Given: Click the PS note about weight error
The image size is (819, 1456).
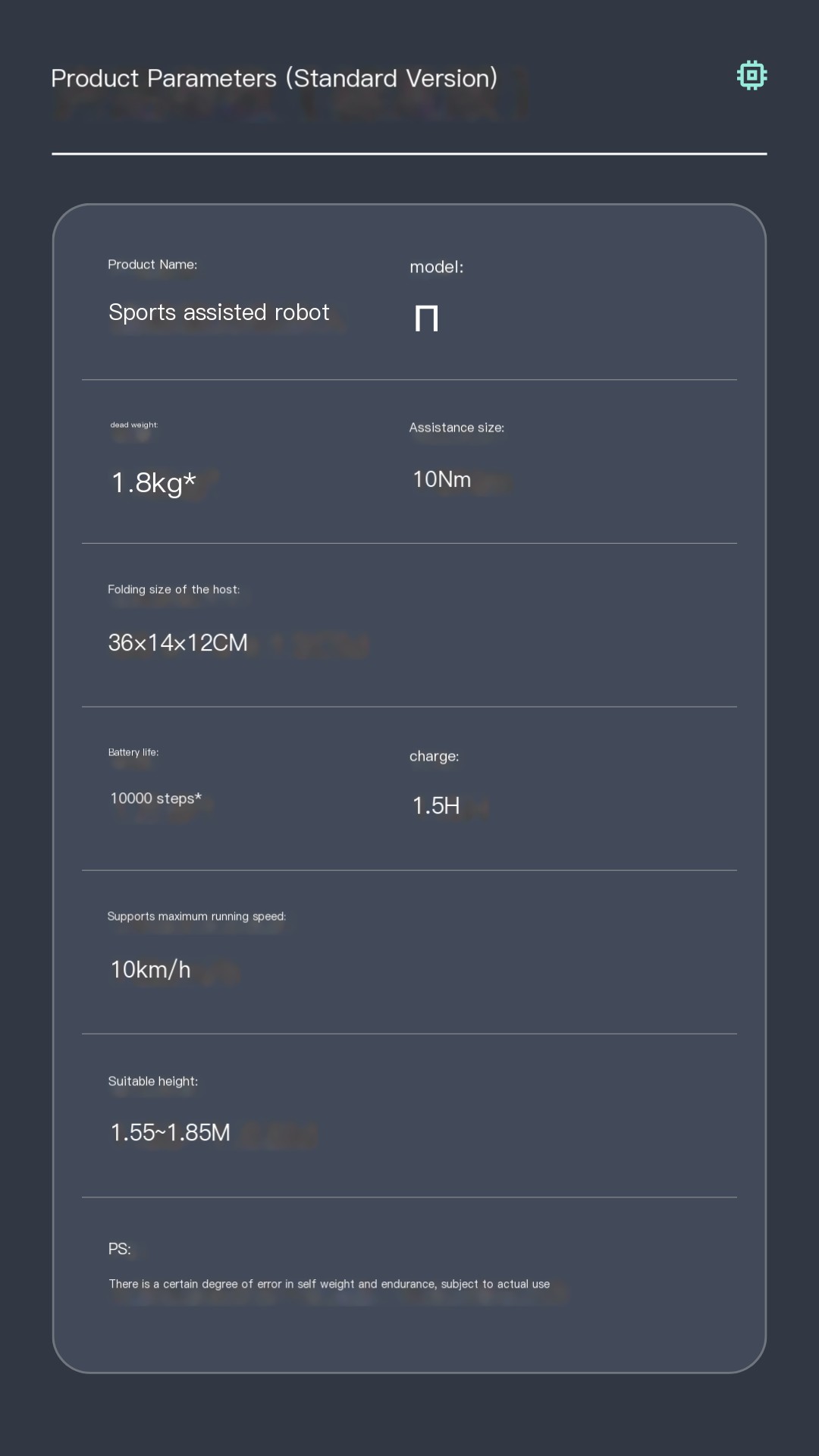Looking at the screenshot, I should (329, 1284).
